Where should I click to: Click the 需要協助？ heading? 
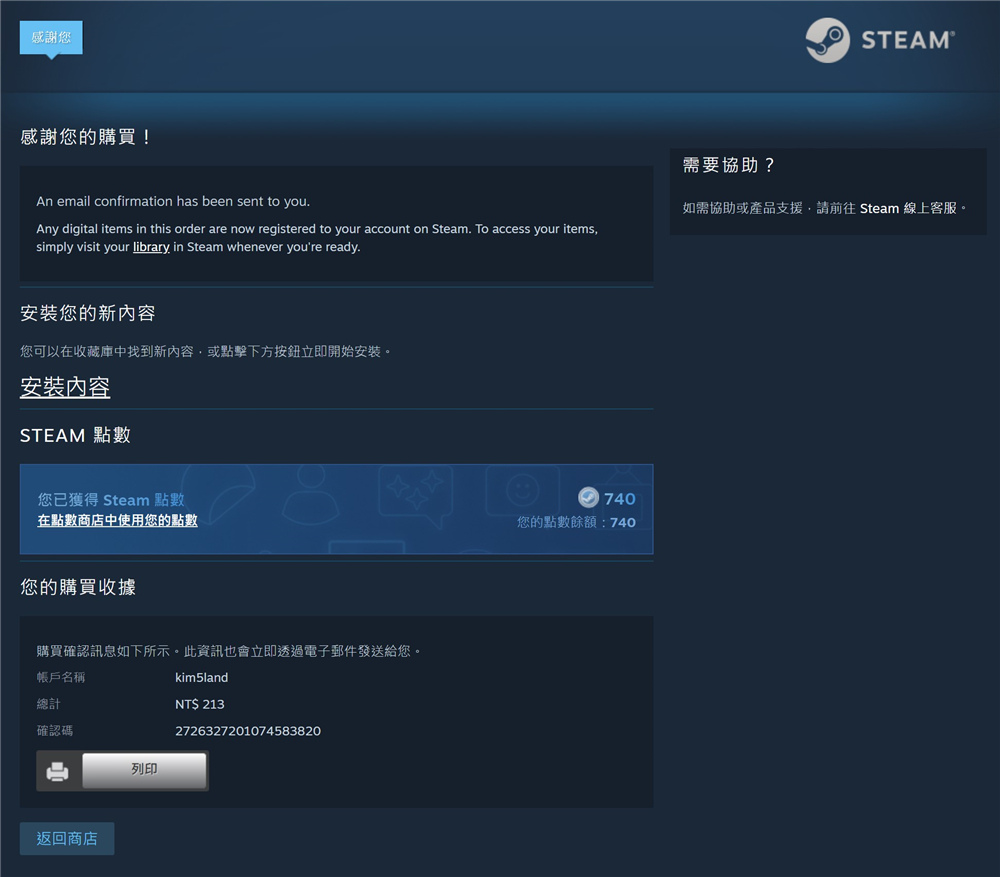(728, 165)
